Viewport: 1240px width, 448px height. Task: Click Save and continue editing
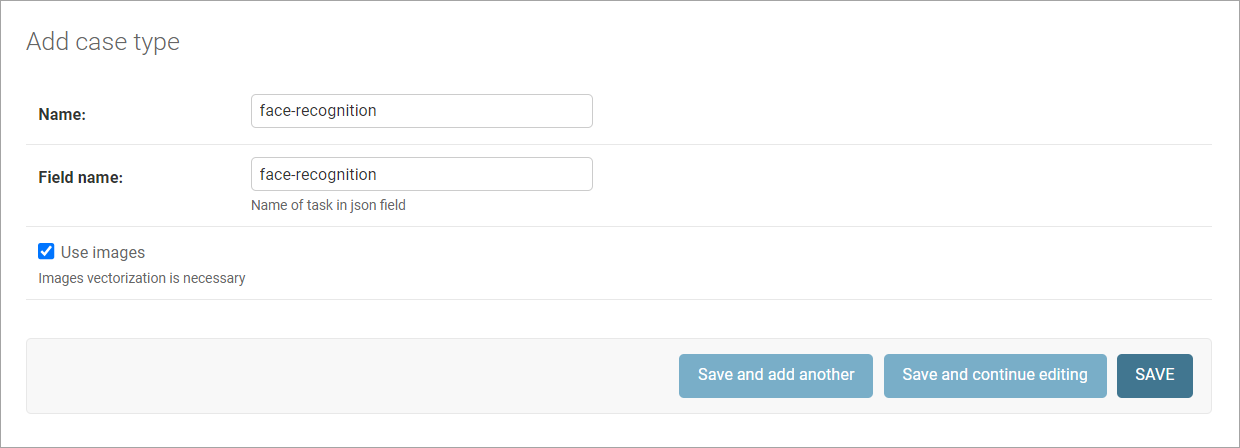(994, 375)
